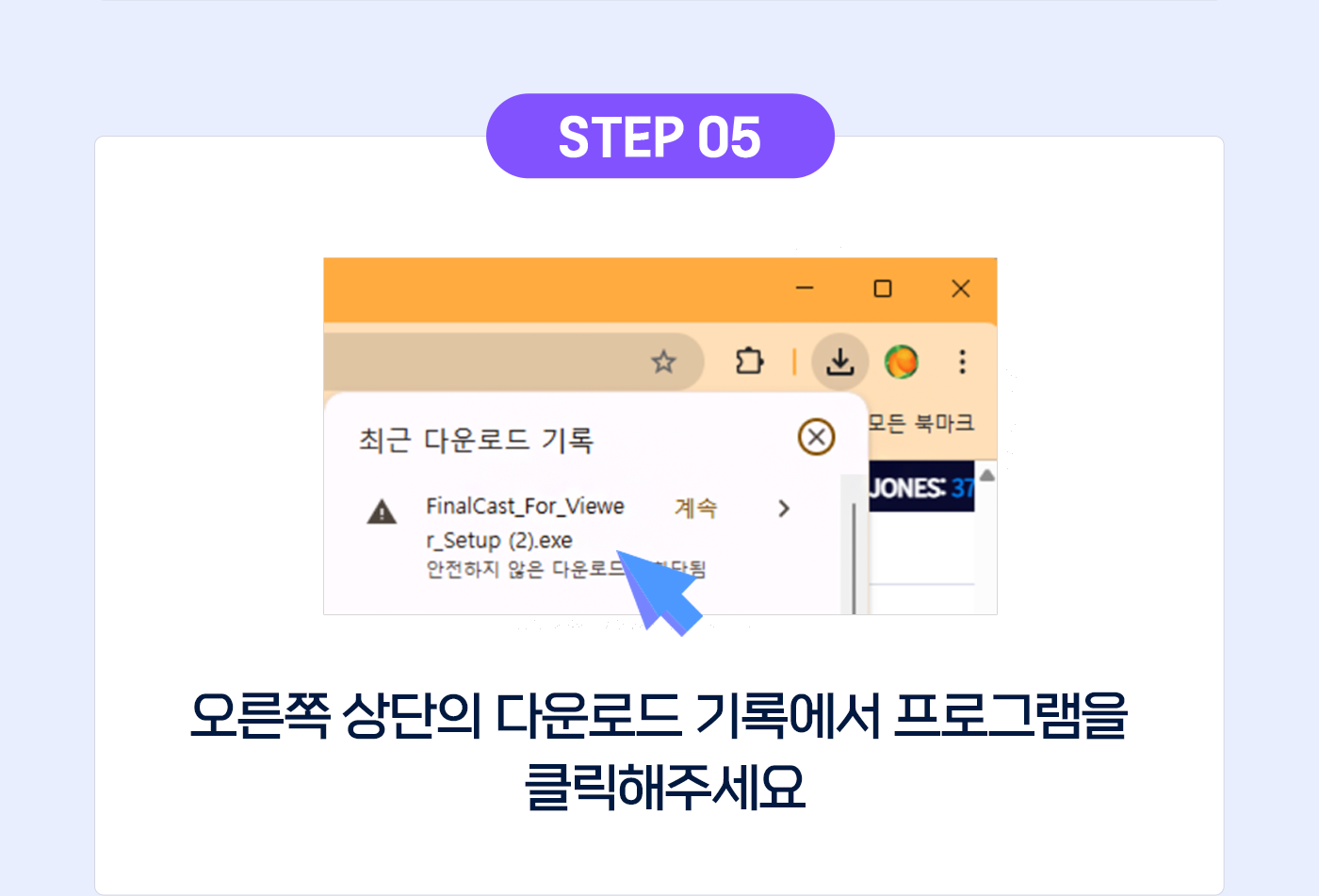Viewport: 1319px width, 896px height.
Task: Open the three-dot browser menu
Action: click(x=962, y=362)
